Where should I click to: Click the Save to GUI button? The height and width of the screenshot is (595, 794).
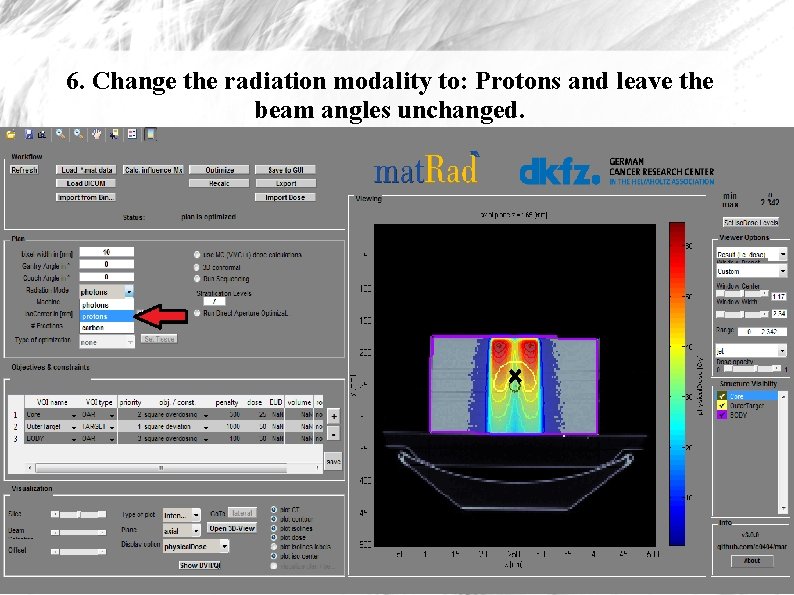click(x=286, y=170)
